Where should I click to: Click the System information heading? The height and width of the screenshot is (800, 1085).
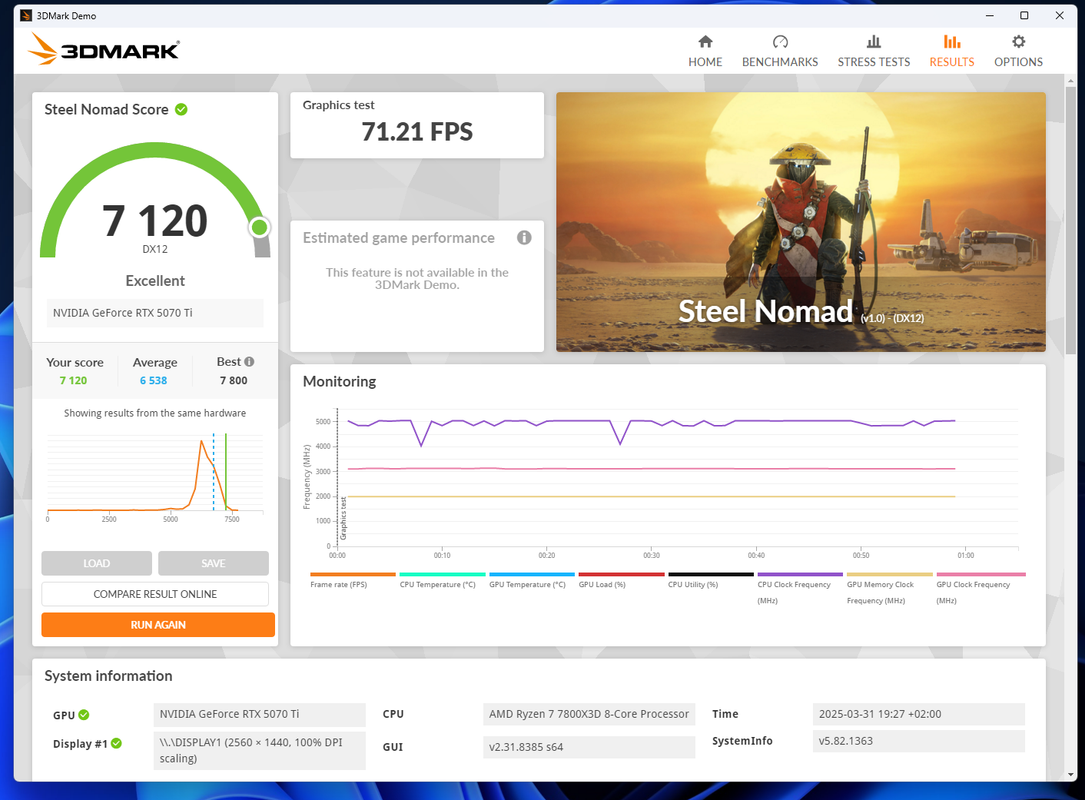coord(109,676)
